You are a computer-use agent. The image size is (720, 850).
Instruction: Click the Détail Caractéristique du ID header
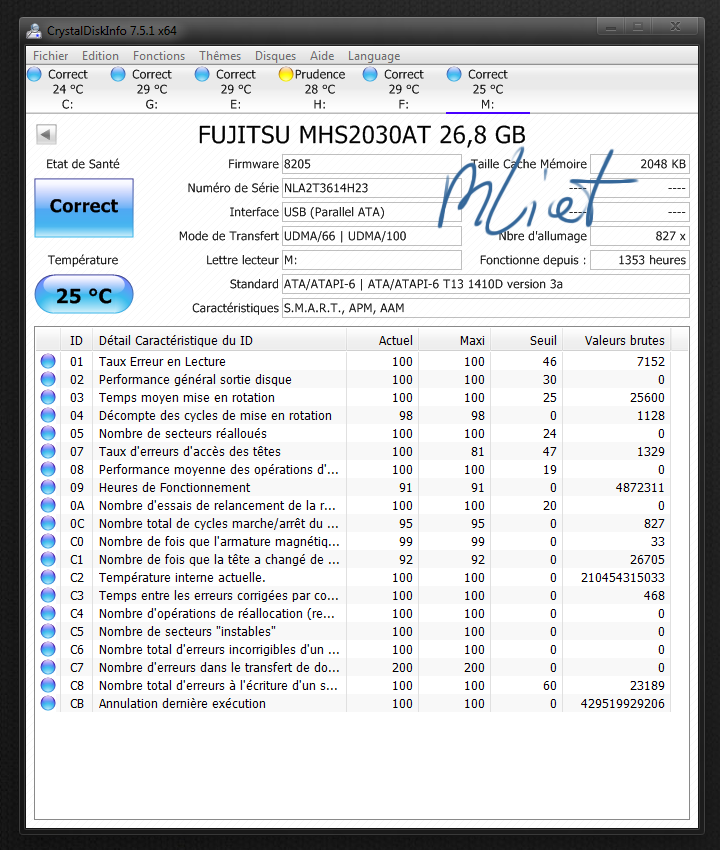coord(220,340)
